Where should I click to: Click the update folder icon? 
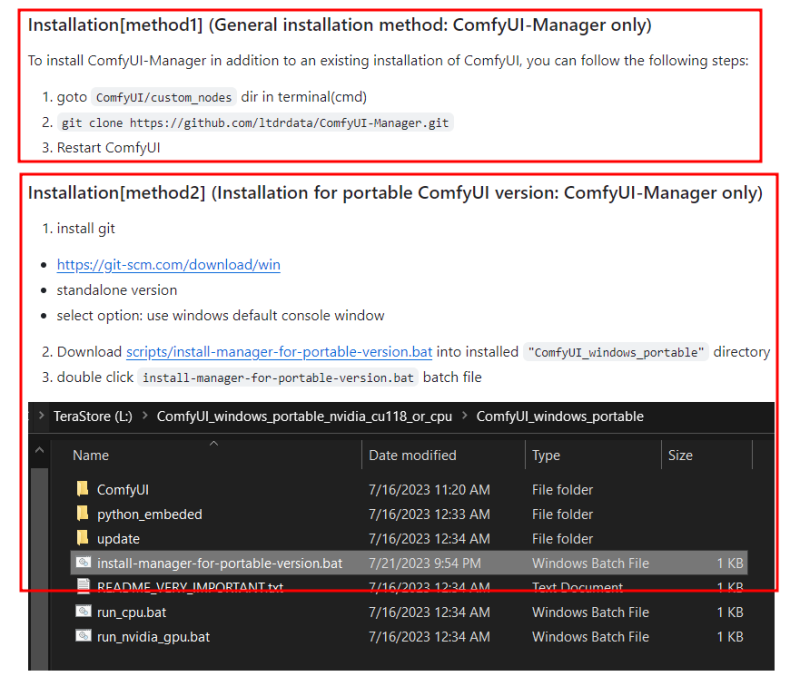(x=83, y=539)
